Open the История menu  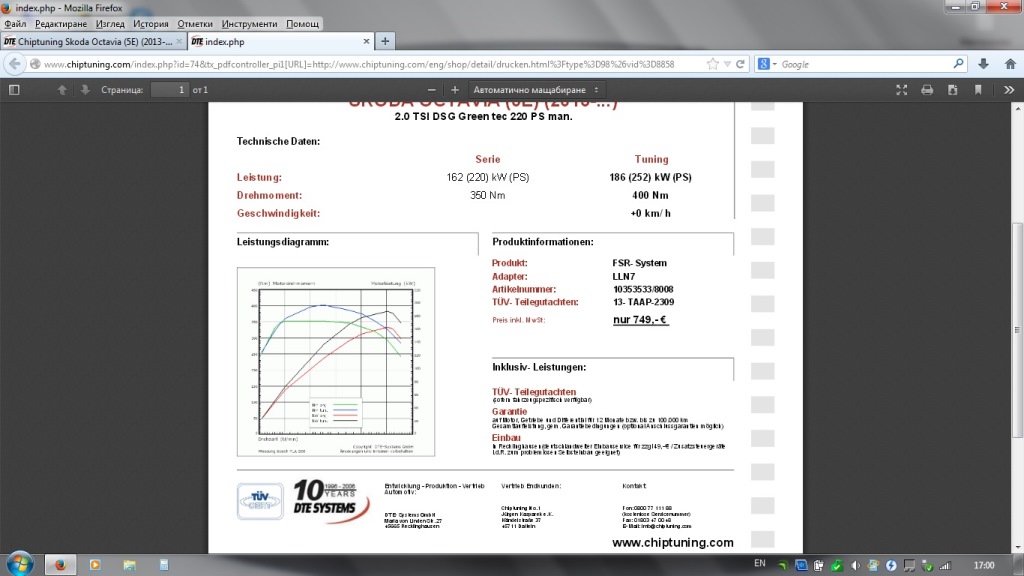pyautogui.click(x=151, y=23)
